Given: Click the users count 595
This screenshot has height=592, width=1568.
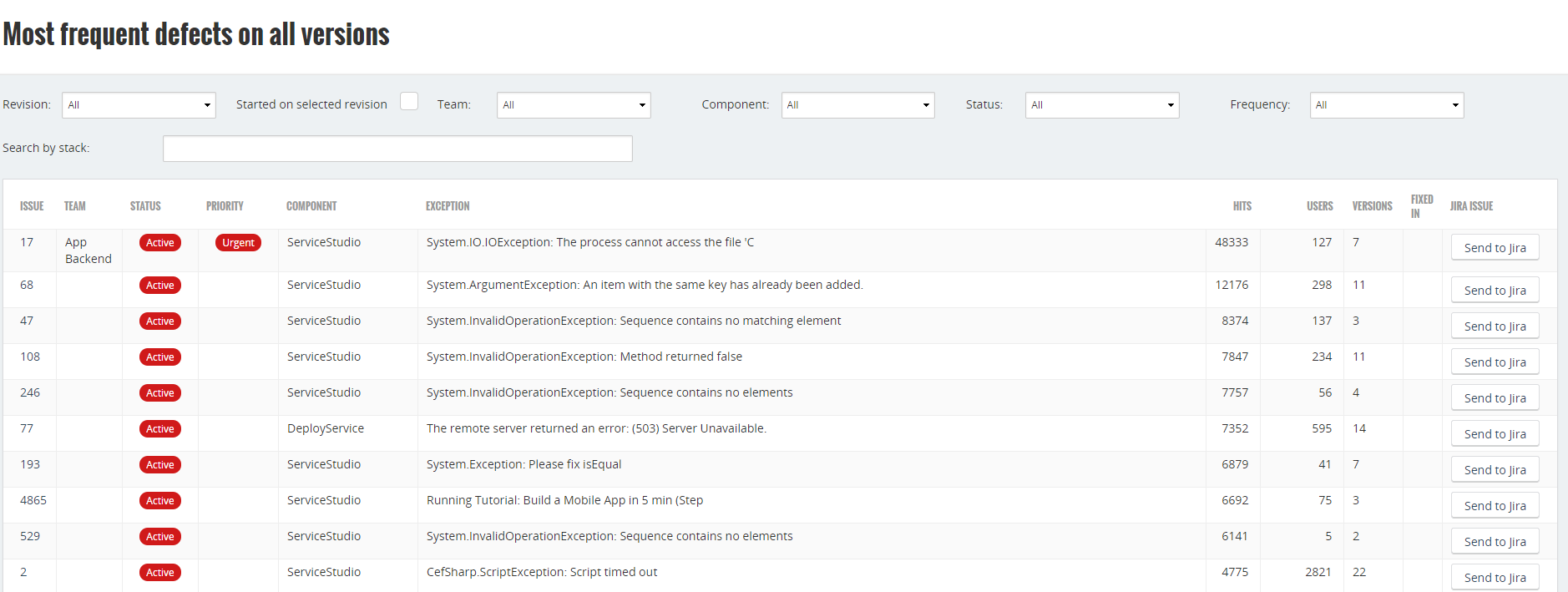Looking at the screenshot, I should (x=1322, y=428).
